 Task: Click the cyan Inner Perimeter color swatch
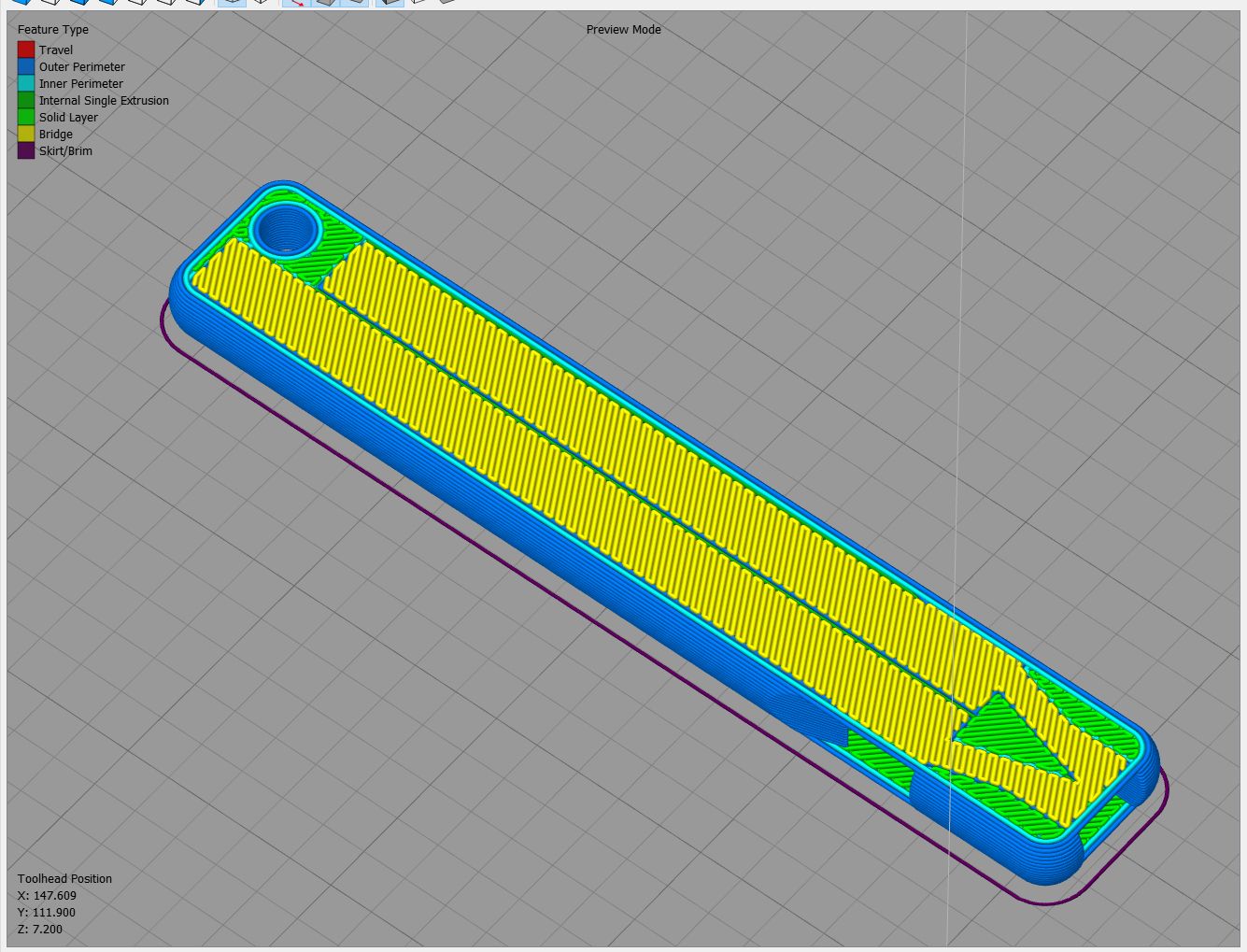click(x=26, y=83)
